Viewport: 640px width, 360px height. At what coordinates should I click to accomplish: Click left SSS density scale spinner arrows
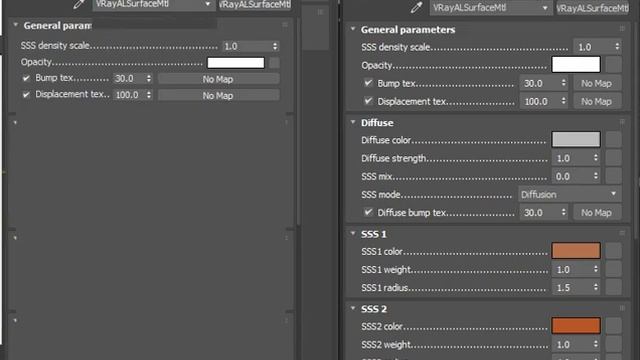[x=275, y=46]
